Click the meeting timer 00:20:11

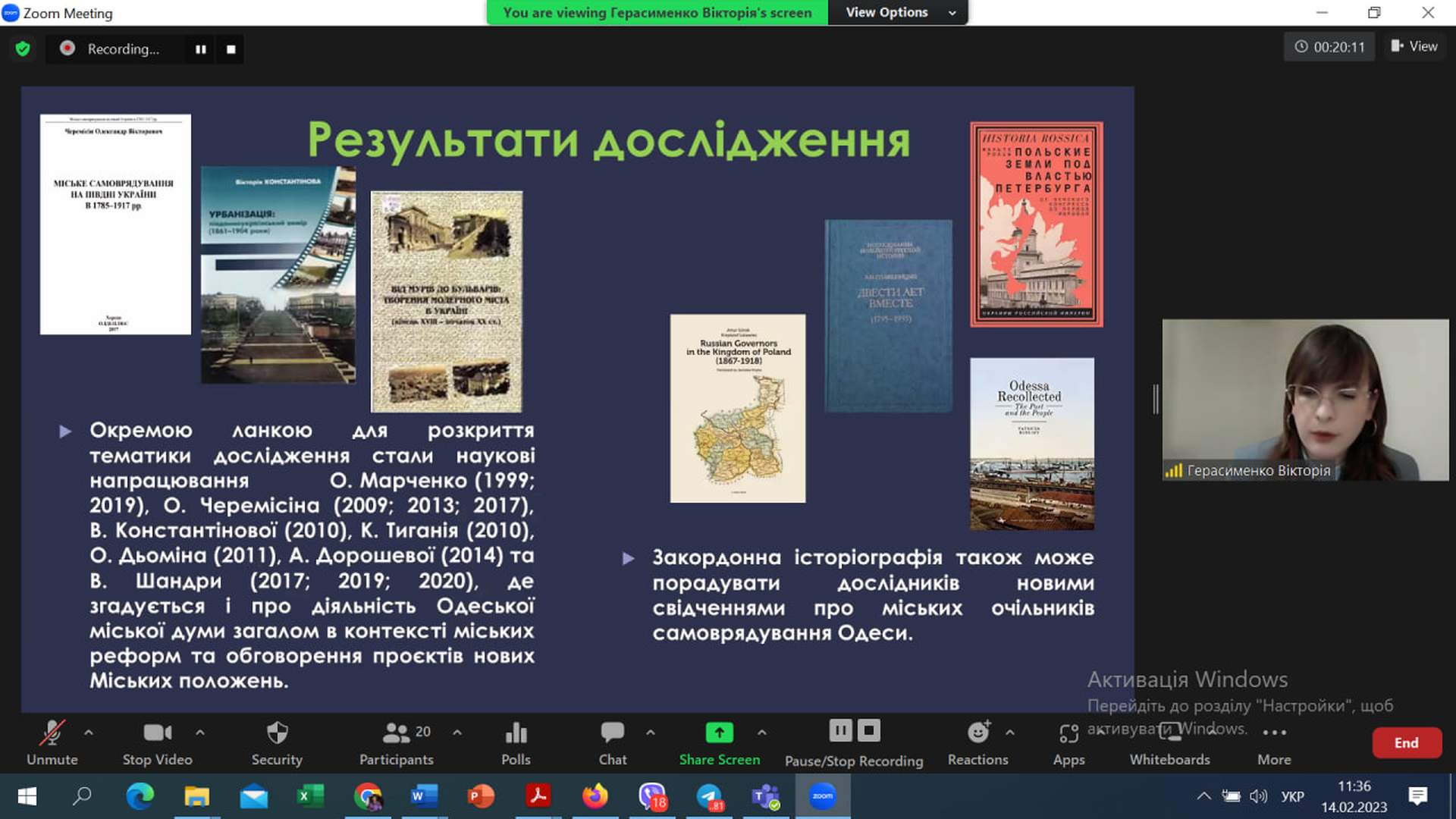(1329, 47)
